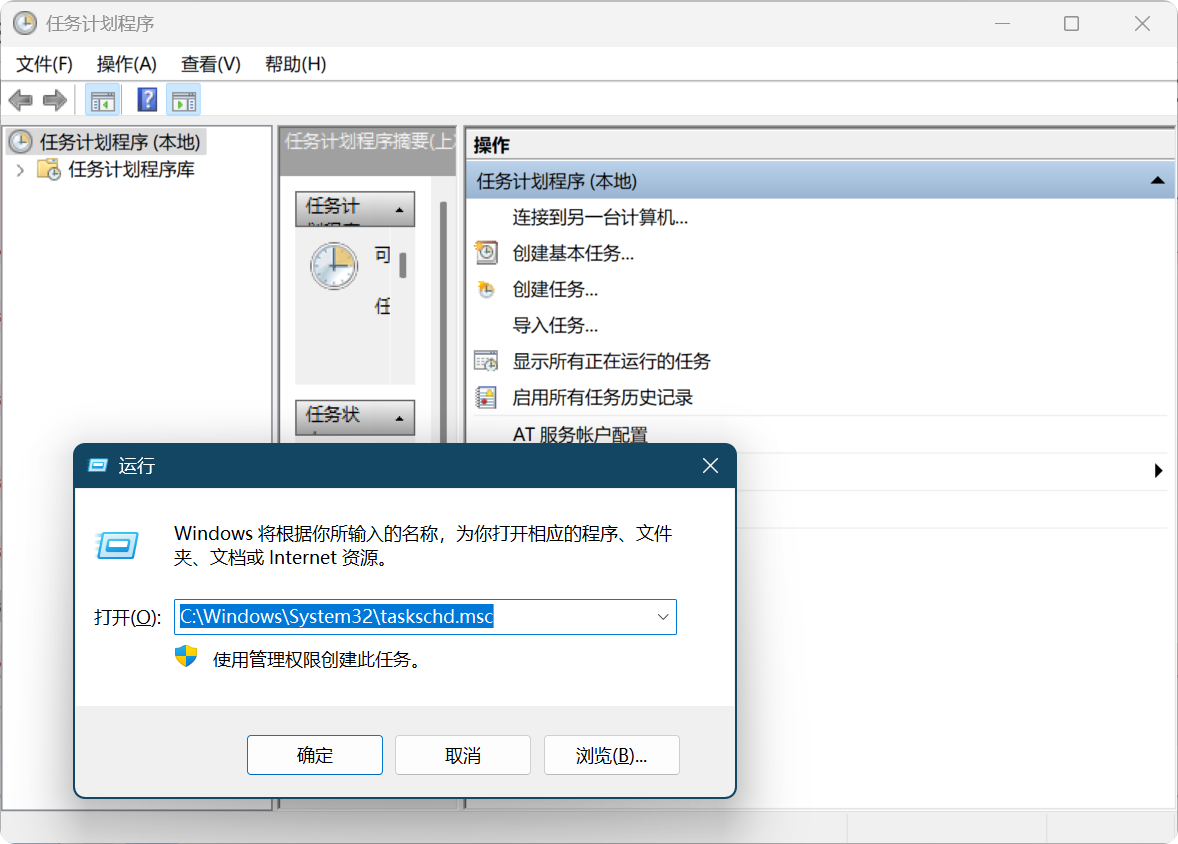The height and width of the screenshot is (844, 1178).
Task: Select the clock icon of 任务计划程序 (本地)
Action: click(x=21, y=141)
